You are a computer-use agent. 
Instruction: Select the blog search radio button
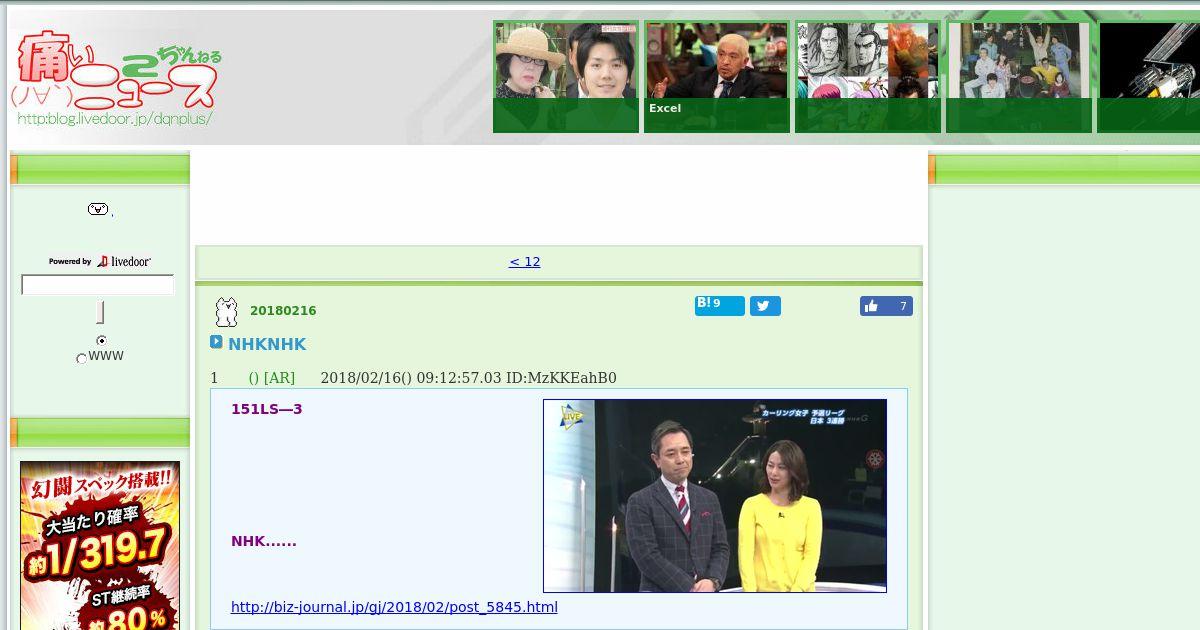(101, 341)
